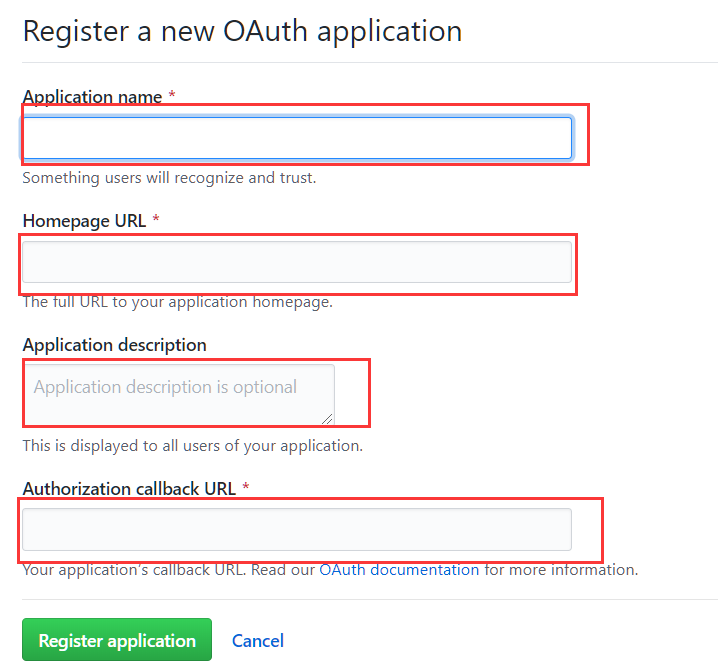Select the Application description textarea
Screen dimensions: 718x672
tap(180, 394)
